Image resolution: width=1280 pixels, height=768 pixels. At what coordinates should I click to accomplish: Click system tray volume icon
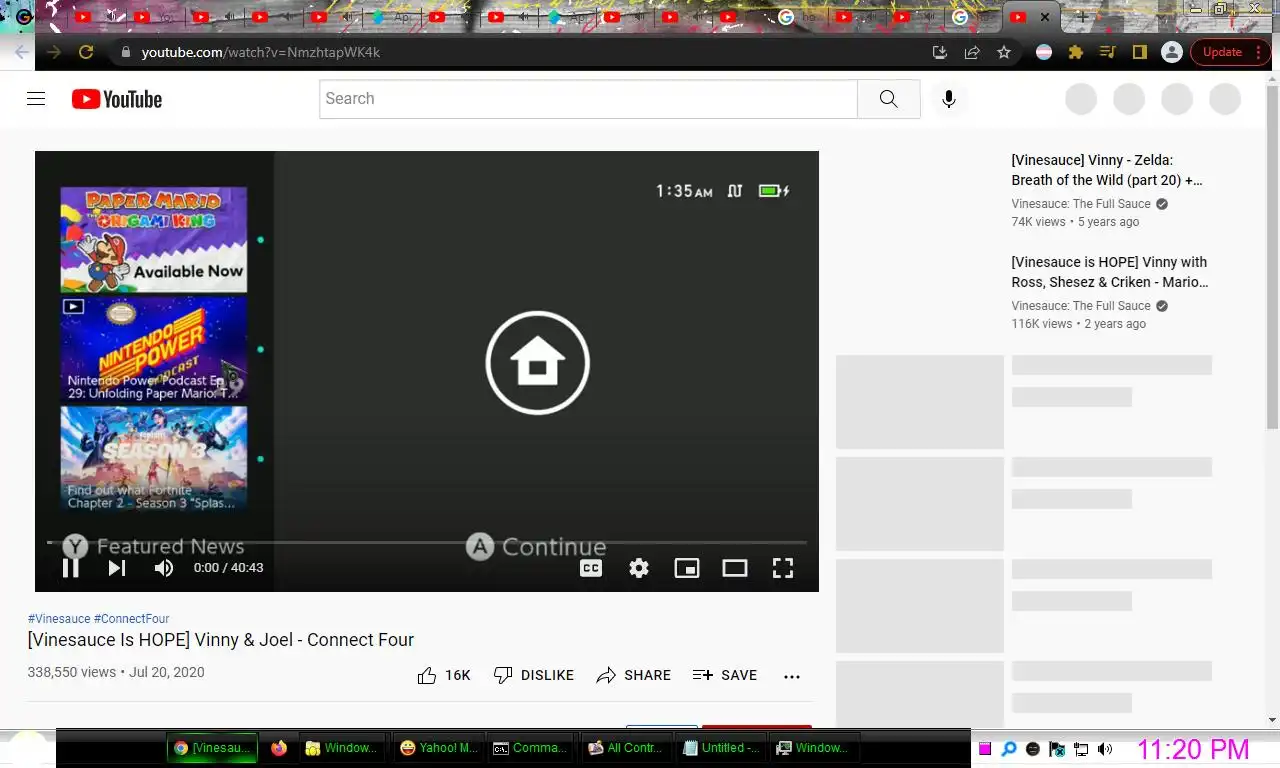(x=1105, y=749)
